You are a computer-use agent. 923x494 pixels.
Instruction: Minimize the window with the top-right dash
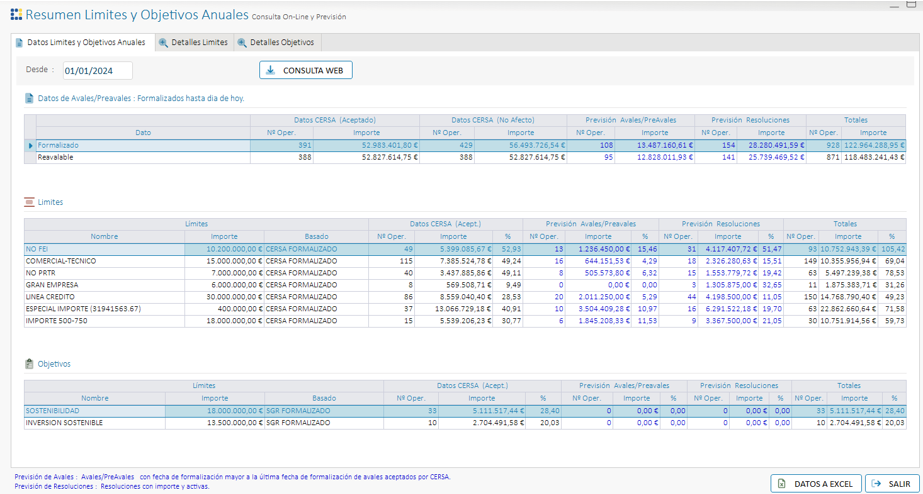[895, 6]
